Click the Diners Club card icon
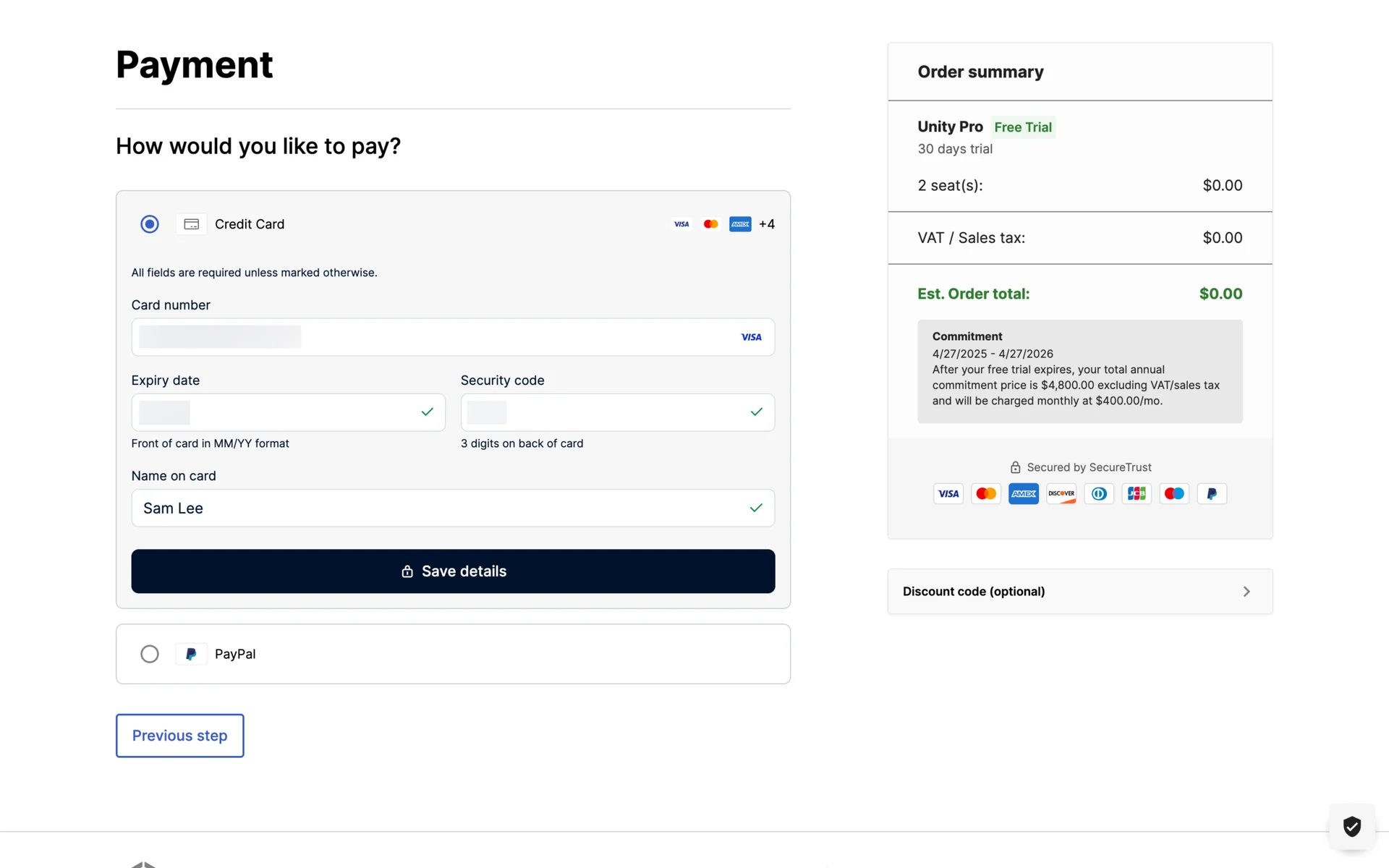Viewport: 1389px width, 868px height. 1099,494
